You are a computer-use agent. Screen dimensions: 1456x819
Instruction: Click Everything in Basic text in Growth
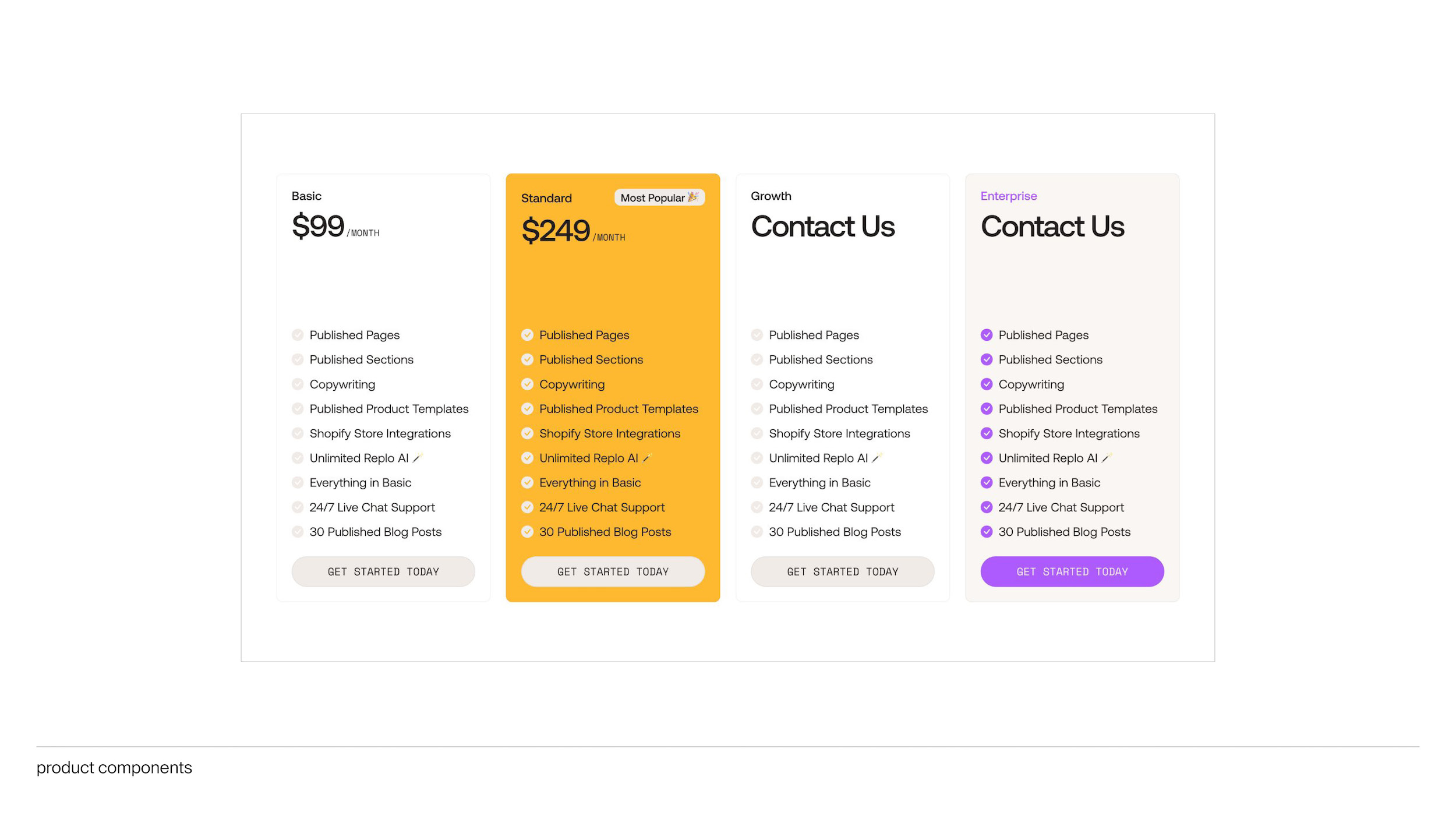click(819, 483)
